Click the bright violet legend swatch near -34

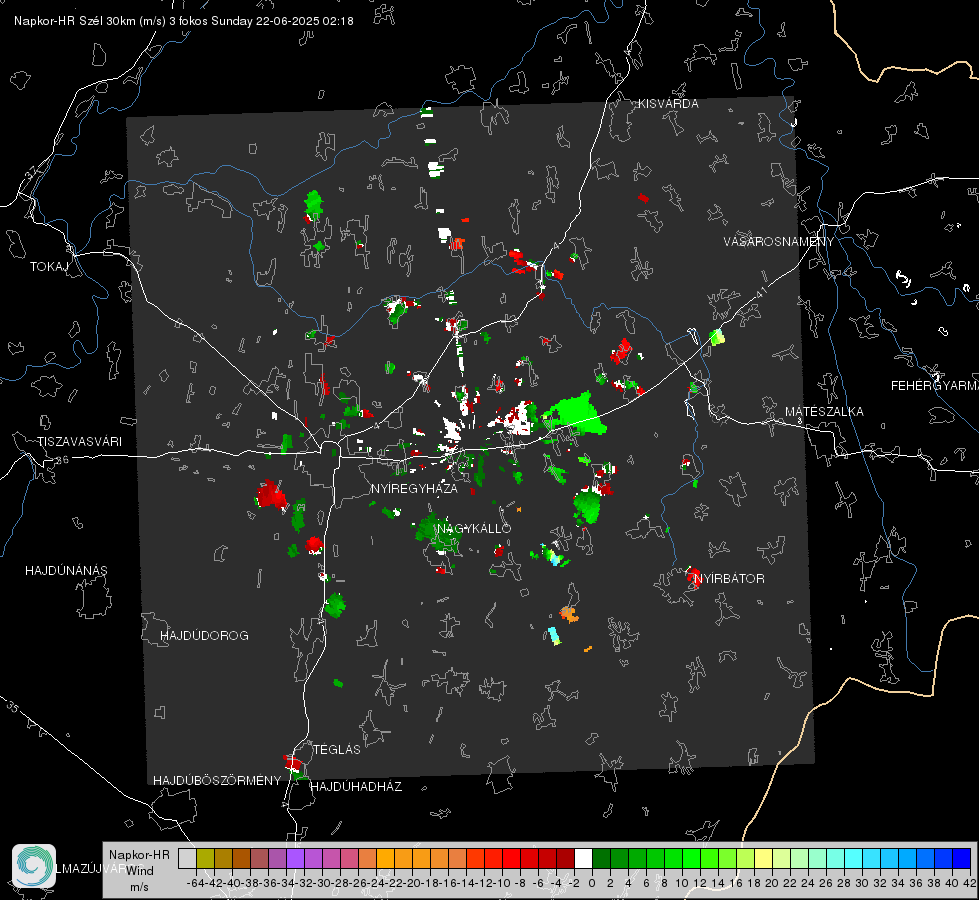[x=295, y=858]
